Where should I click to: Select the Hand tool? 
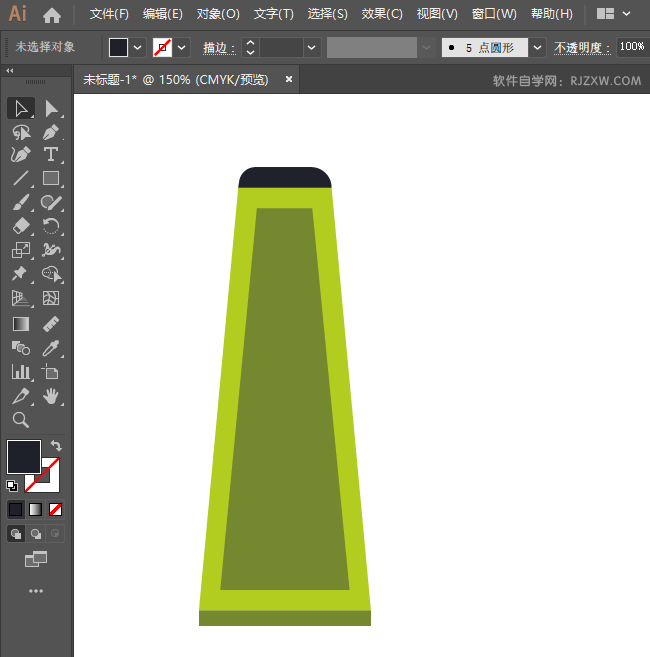click(x=51, y=396)
